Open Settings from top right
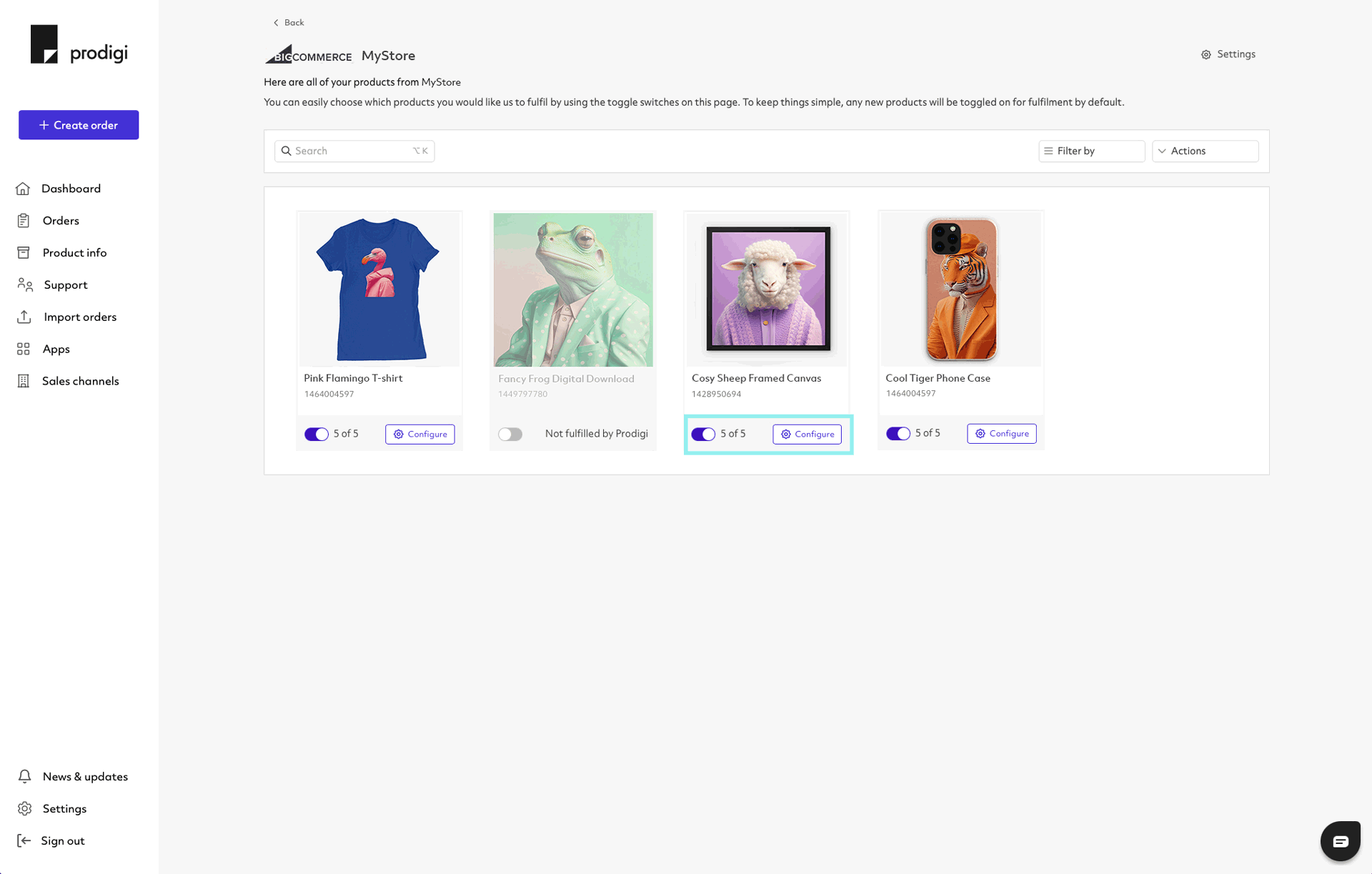The width and height of the screenshot is (1372, 874). point(1228,54)
